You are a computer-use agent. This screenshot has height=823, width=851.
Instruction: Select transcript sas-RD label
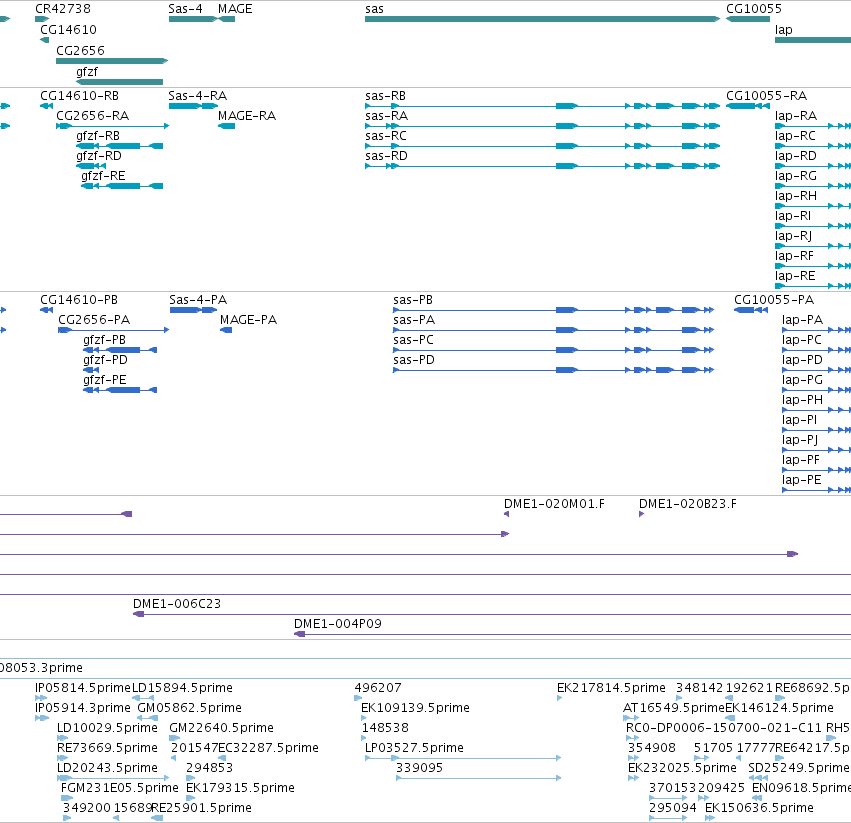(x=386, y=156)
